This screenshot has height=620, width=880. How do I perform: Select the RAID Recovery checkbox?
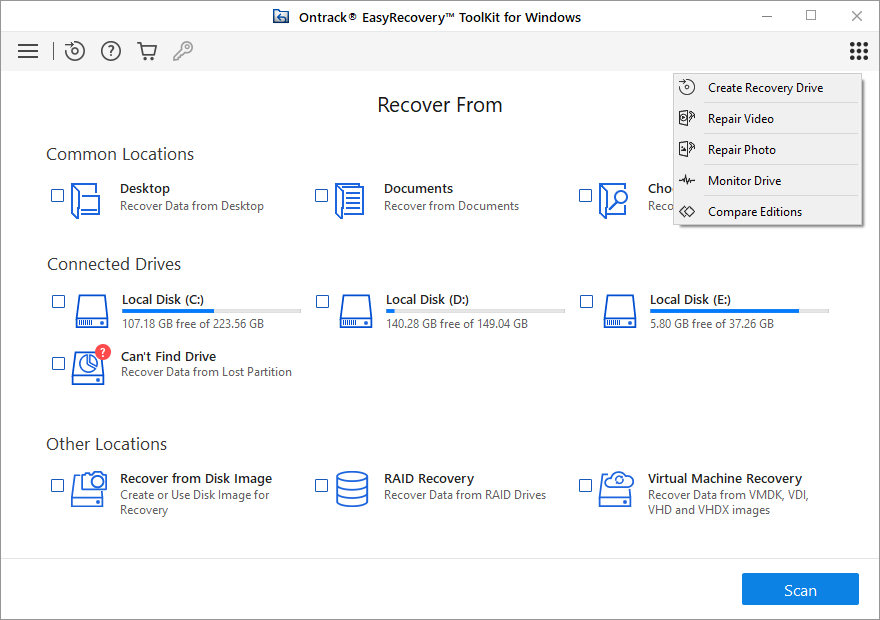(321, 485)
